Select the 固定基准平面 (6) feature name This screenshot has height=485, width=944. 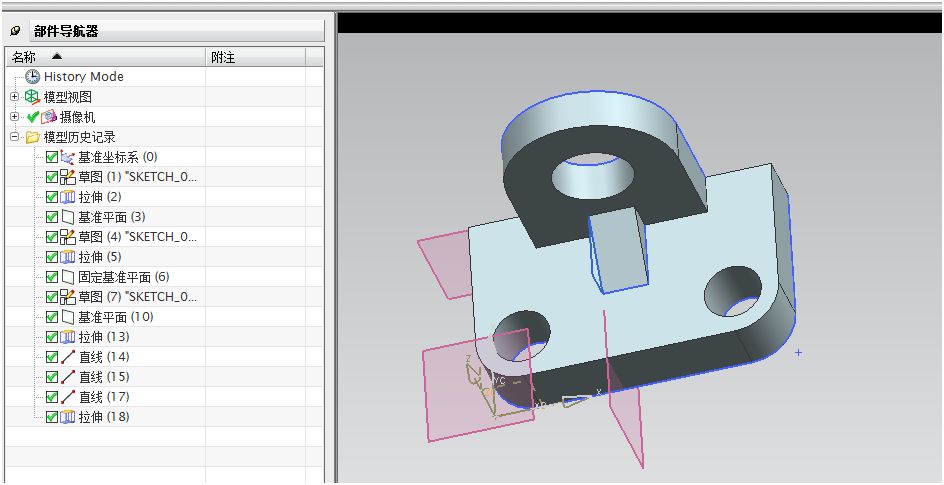[x=124, y=277]
